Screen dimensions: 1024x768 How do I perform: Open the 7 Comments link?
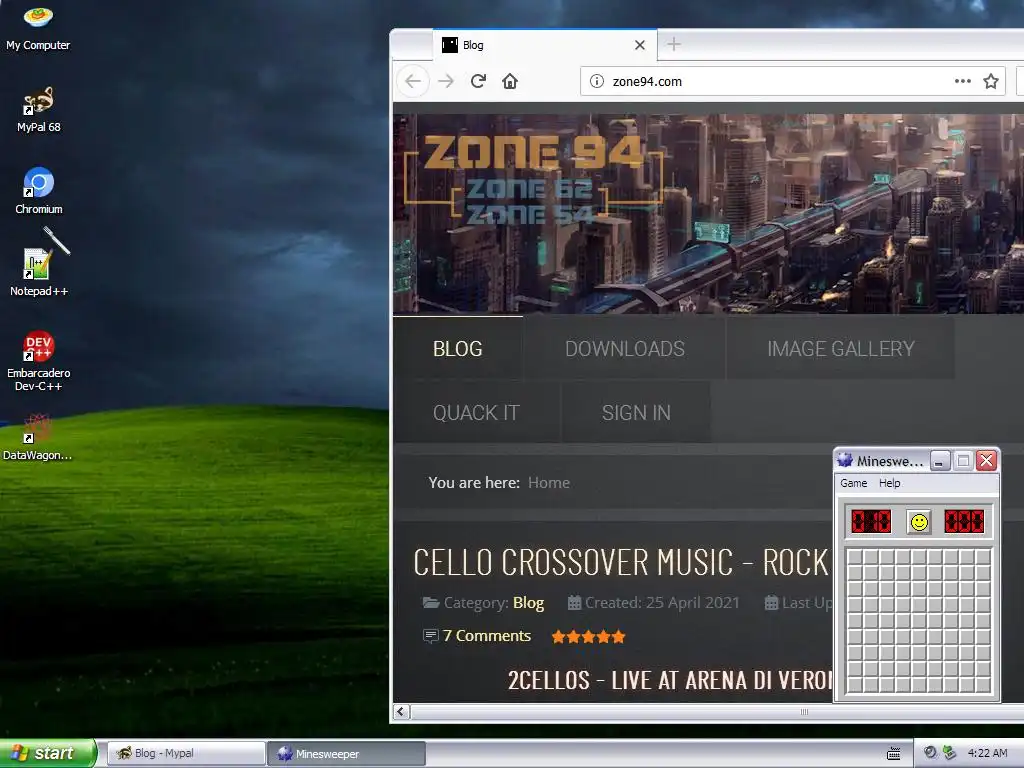click(487, 636)
